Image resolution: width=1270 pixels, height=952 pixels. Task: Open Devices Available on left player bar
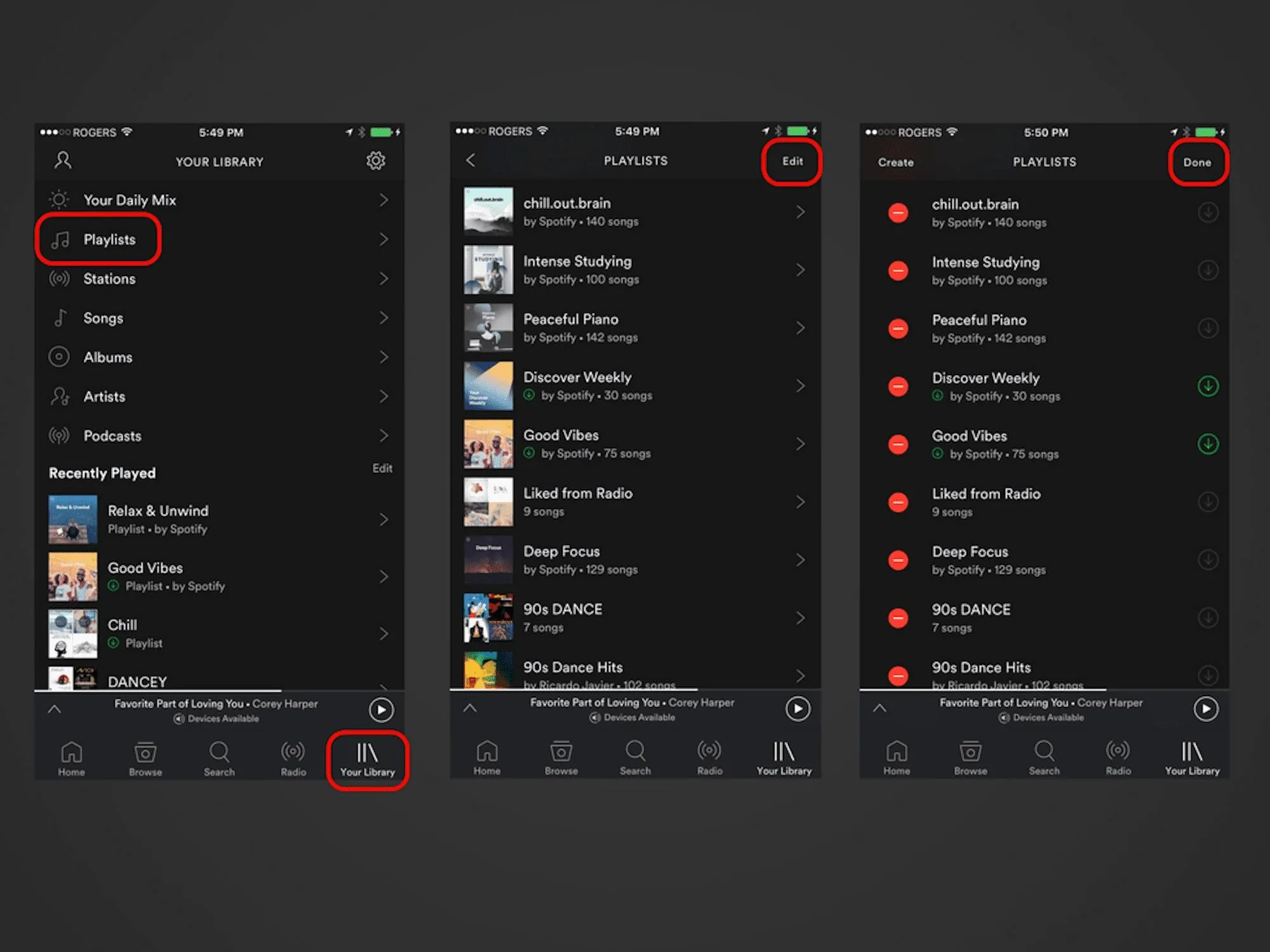217,718
